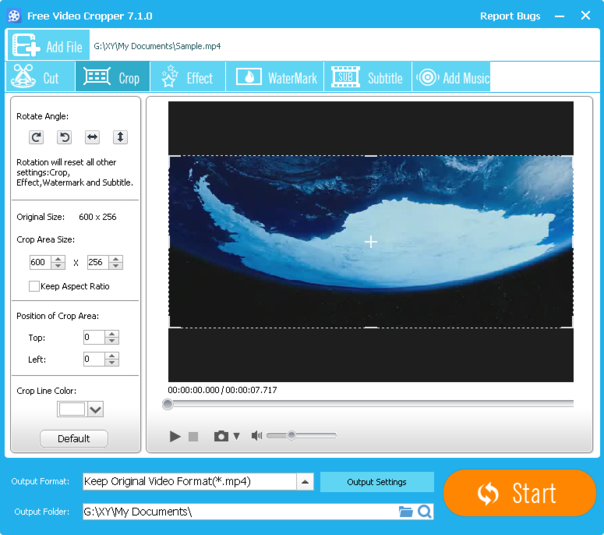Open the snapshot options dropdown arrow

pyautogui.click(x=237, y=436)
